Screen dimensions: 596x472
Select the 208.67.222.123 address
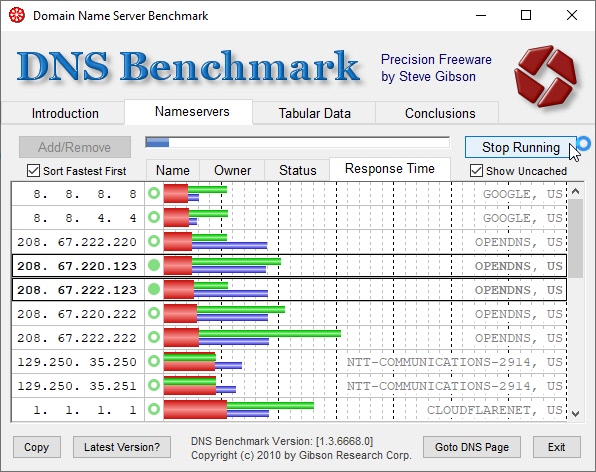pyautogui.click(x=78, y=290)
